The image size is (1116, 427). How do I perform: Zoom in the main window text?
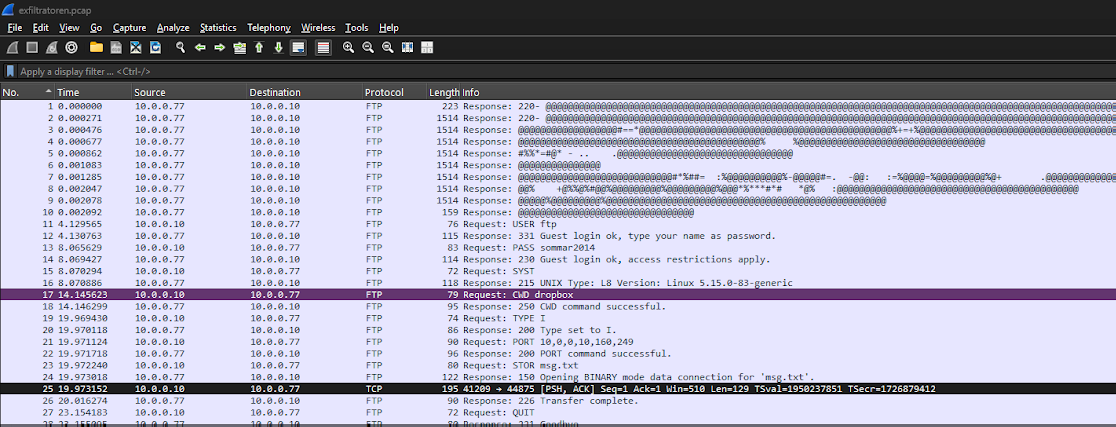[x=348, y=48]
